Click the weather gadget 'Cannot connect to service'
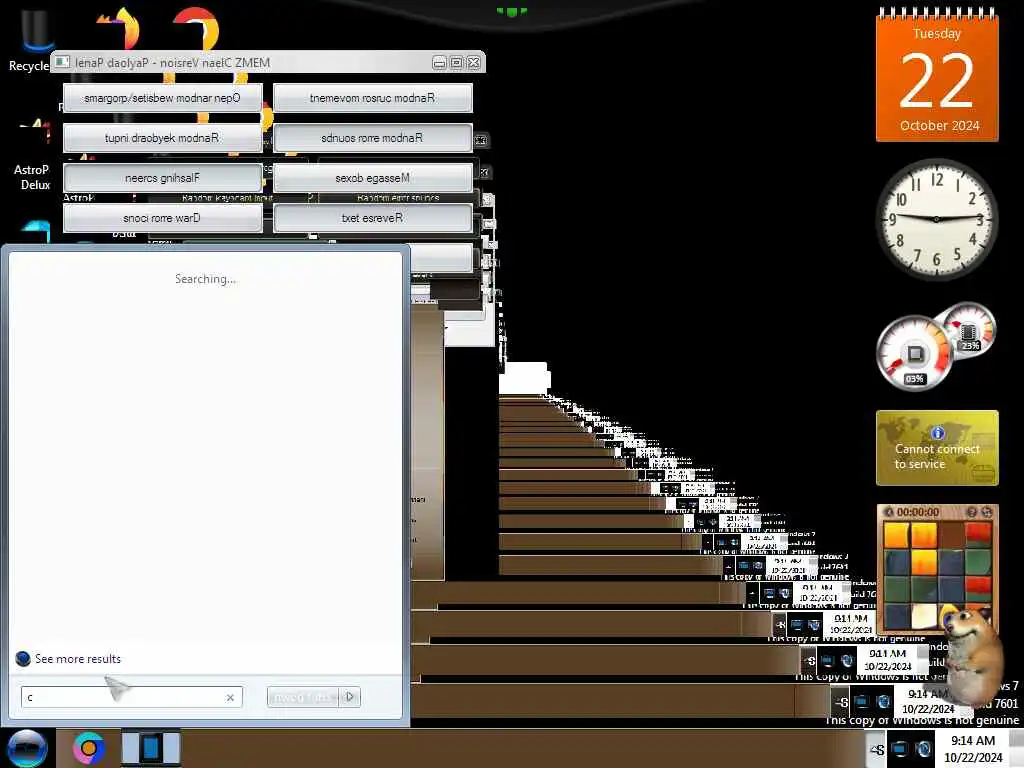 tap(937, 448)
